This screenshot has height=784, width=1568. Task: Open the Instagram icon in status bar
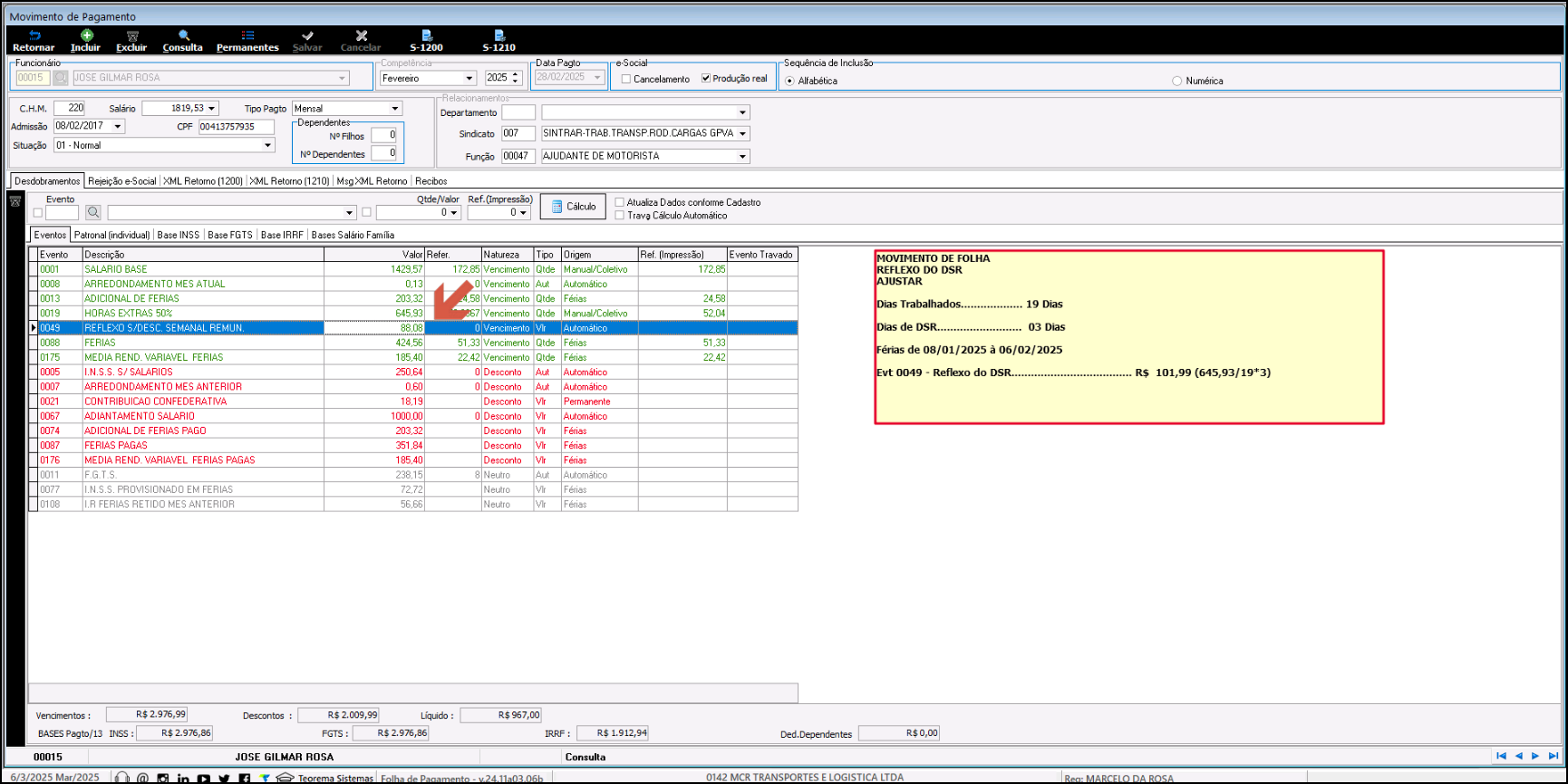pyautogui.click(x=163, y=778)
